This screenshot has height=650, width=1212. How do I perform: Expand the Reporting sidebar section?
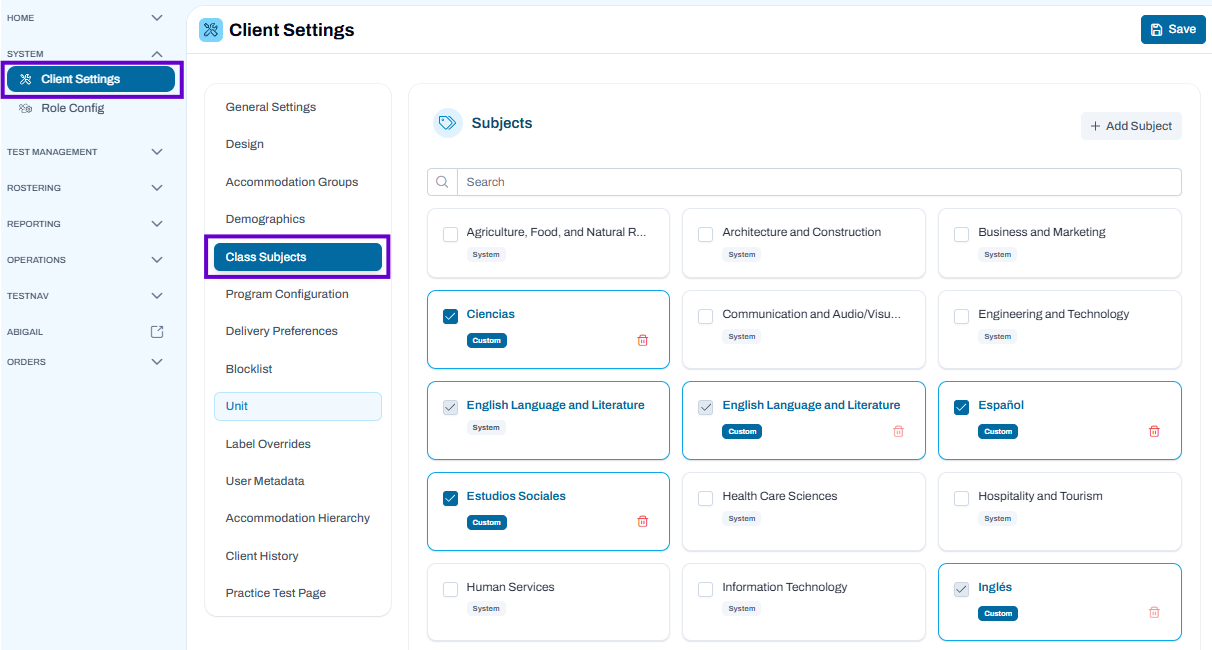point(156,224)
